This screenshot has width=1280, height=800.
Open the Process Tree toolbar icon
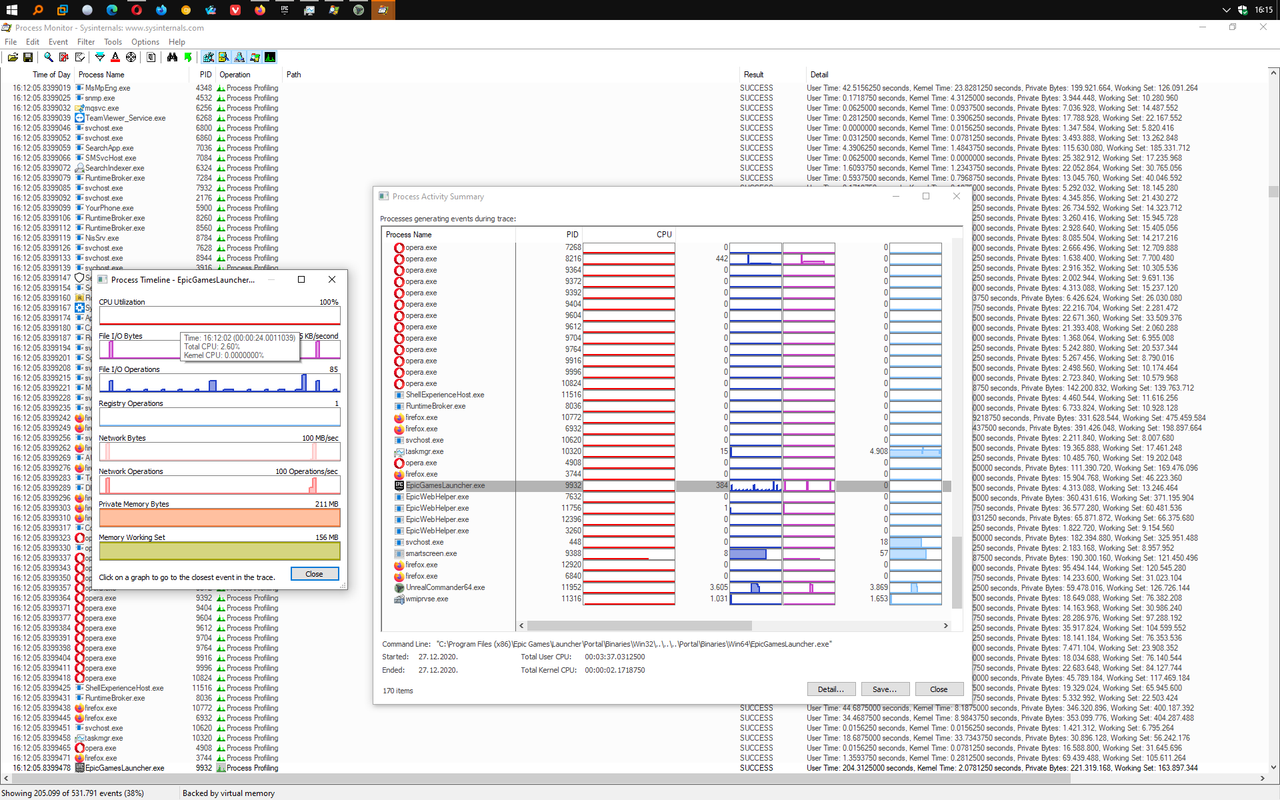(x=151, y=57)
